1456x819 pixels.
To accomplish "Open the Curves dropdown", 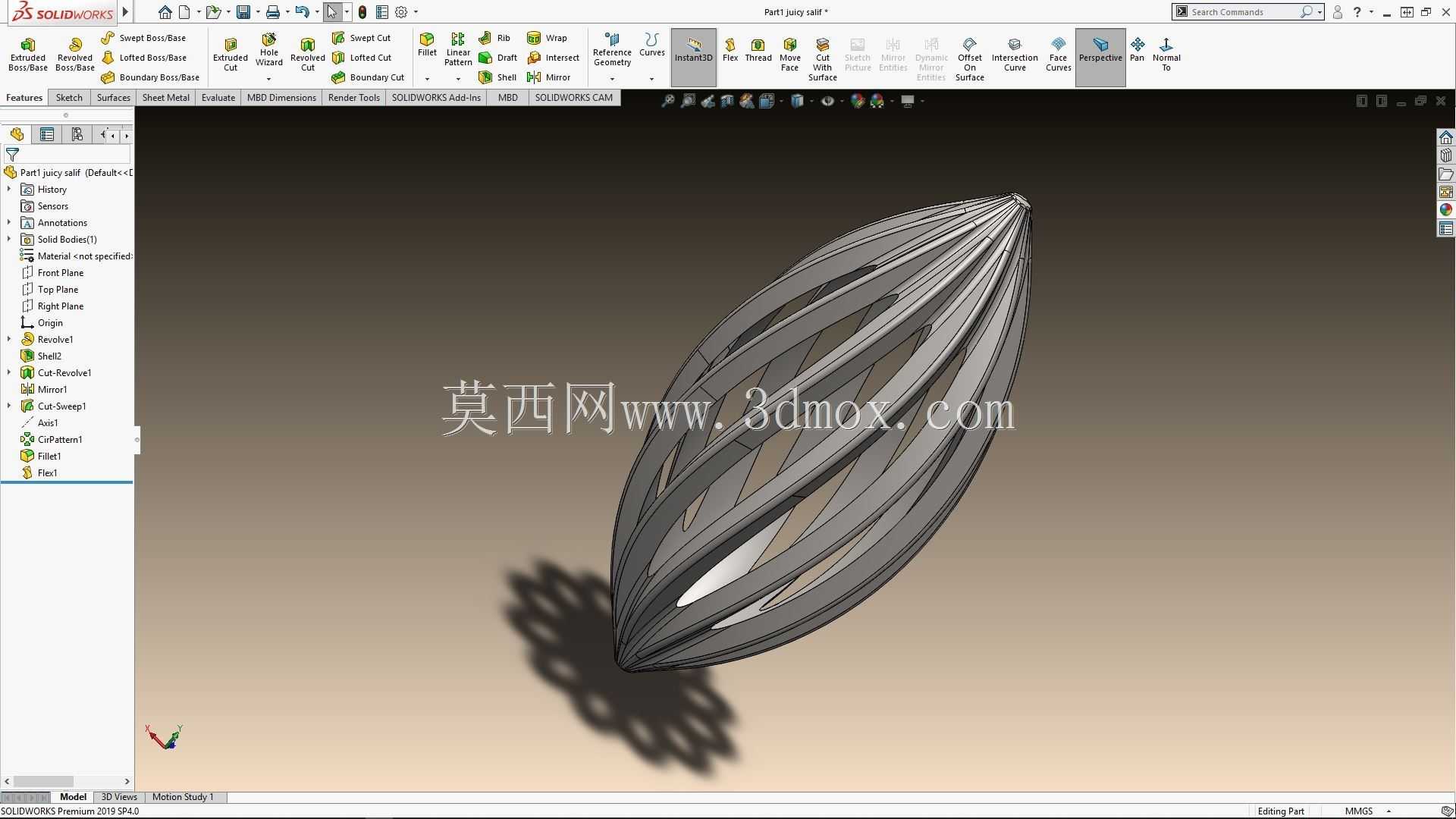I will (x=651, y=79).
